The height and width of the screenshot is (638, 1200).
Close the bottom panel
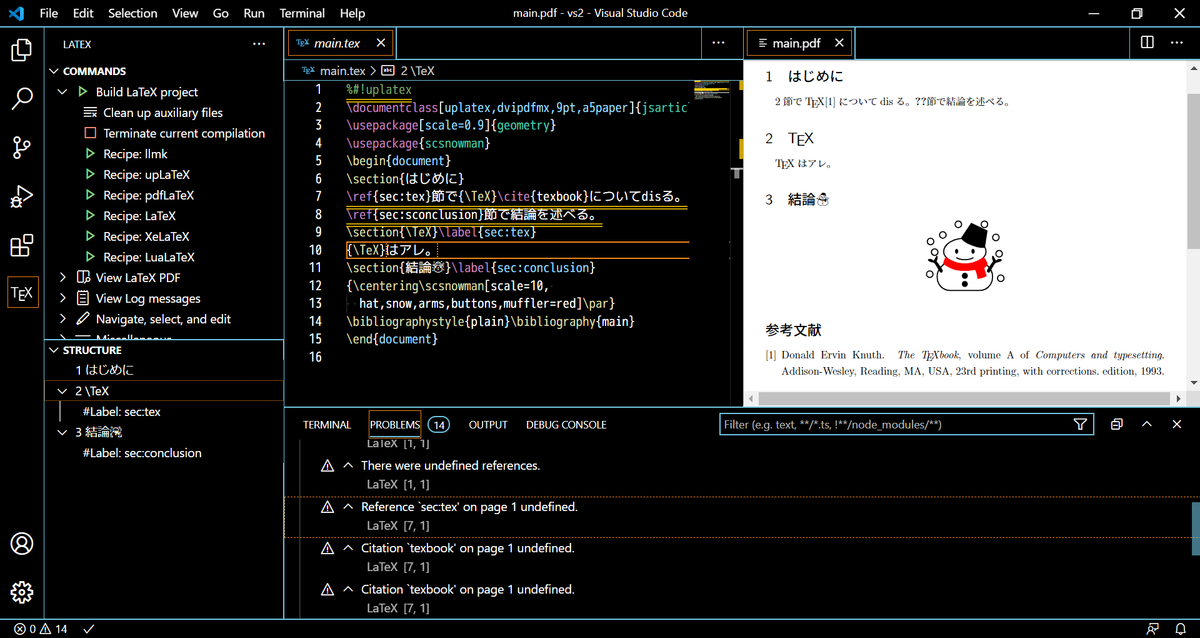click(1177, 424)
